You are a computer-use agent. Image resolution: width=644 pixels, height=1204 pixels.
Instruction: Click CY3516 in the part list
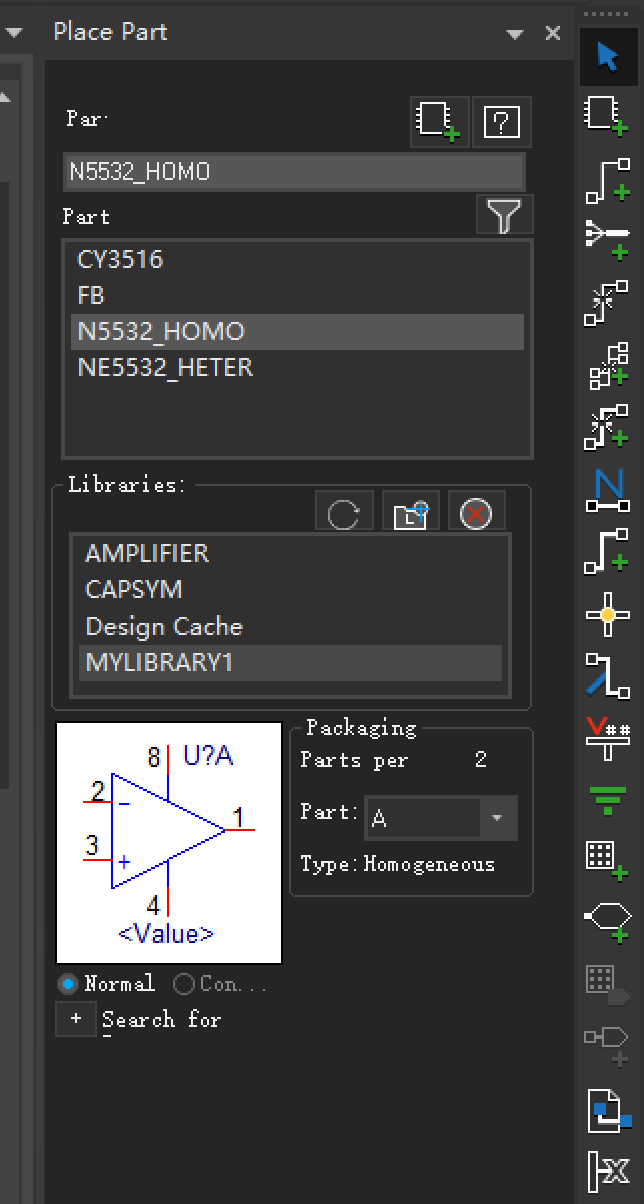coord(120,260)
